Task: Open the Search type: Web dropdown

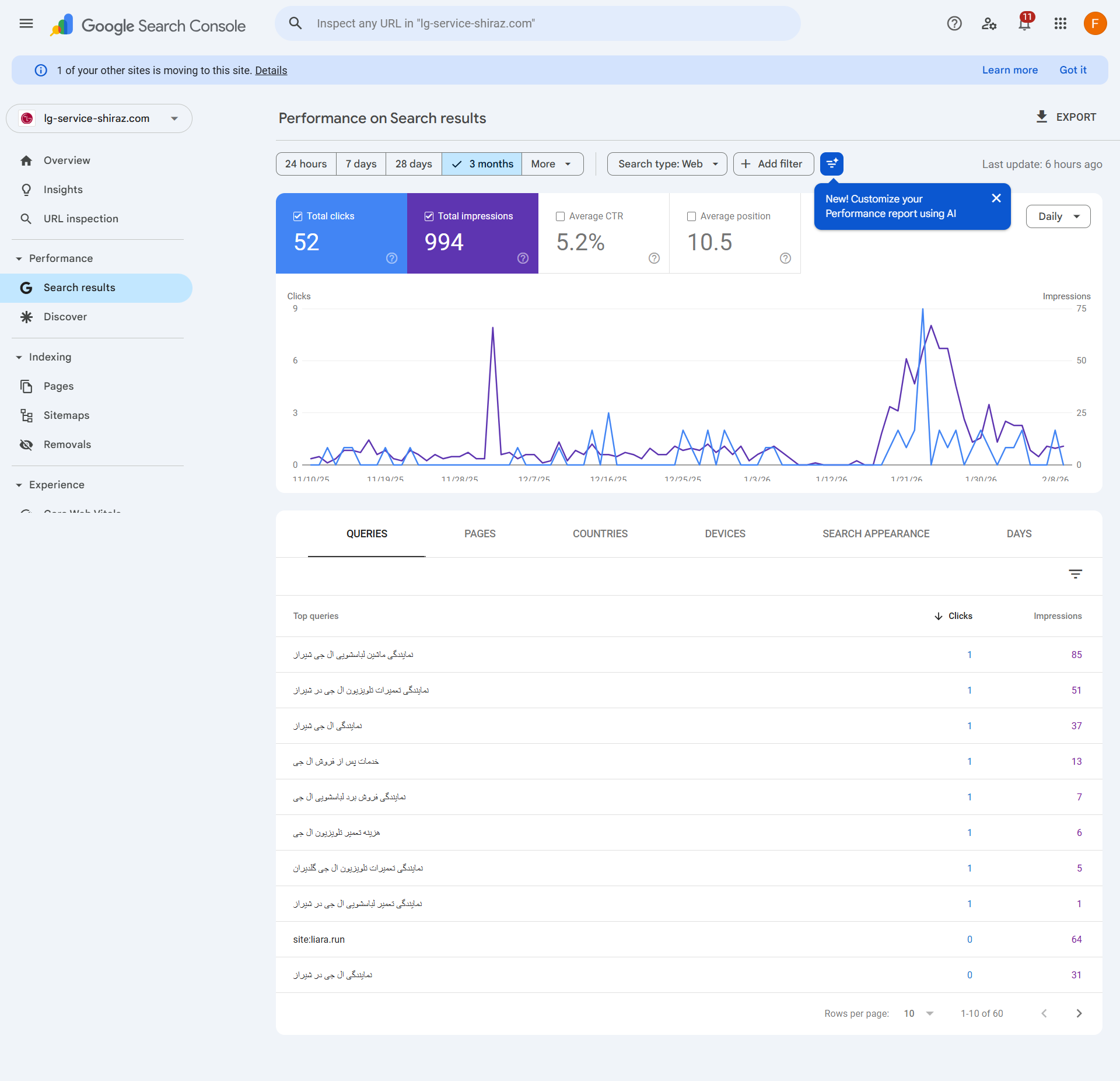Action: coord(667,164)
